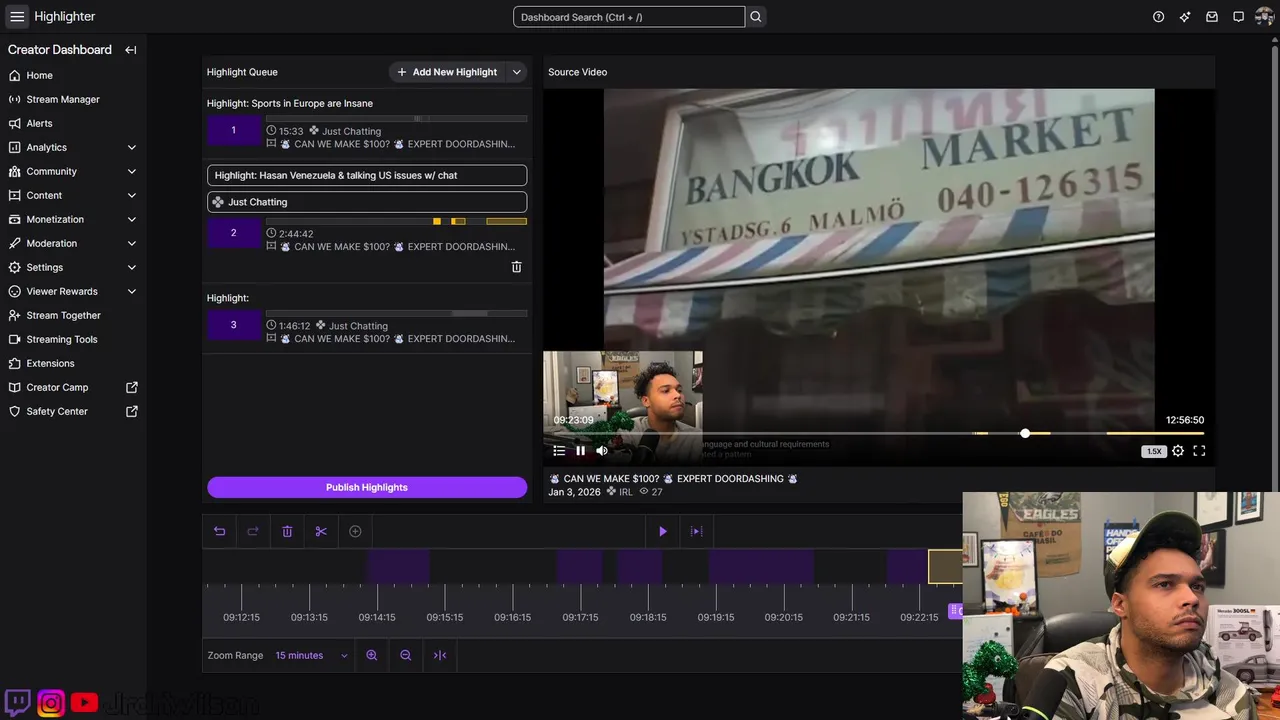1280x720 pixels.
Task: Click the add segment plus-circle icon
Action: click(355, 531)
